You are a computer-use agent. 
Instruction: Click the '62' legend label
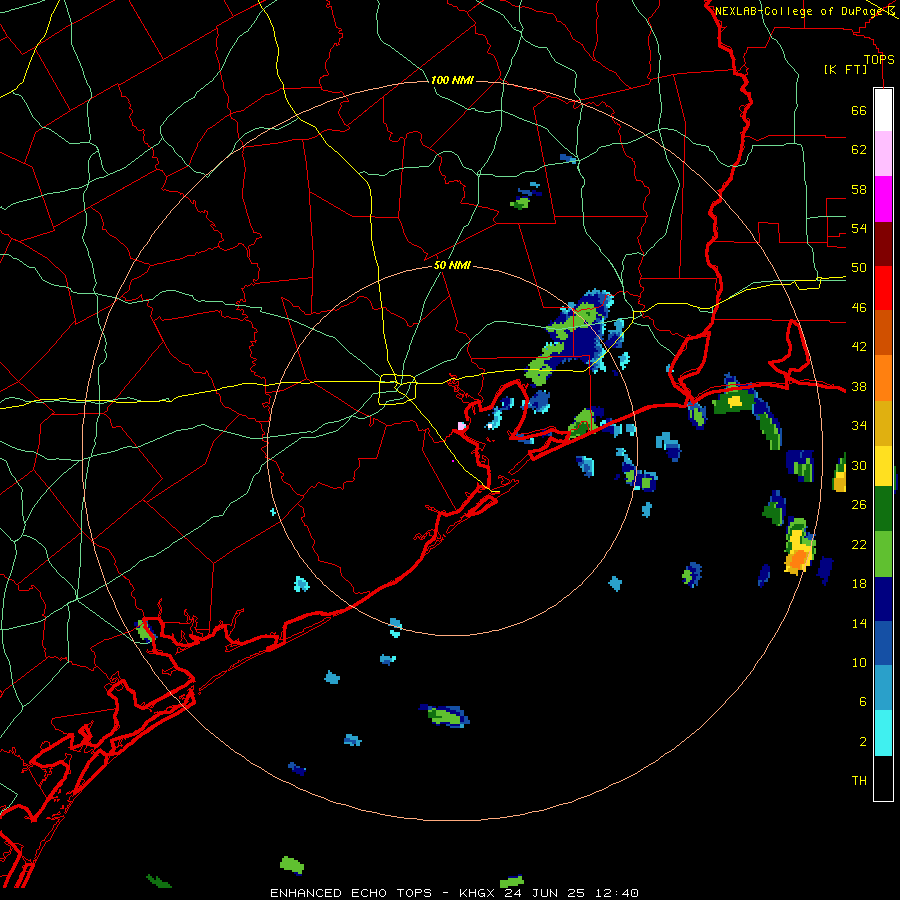859,150
